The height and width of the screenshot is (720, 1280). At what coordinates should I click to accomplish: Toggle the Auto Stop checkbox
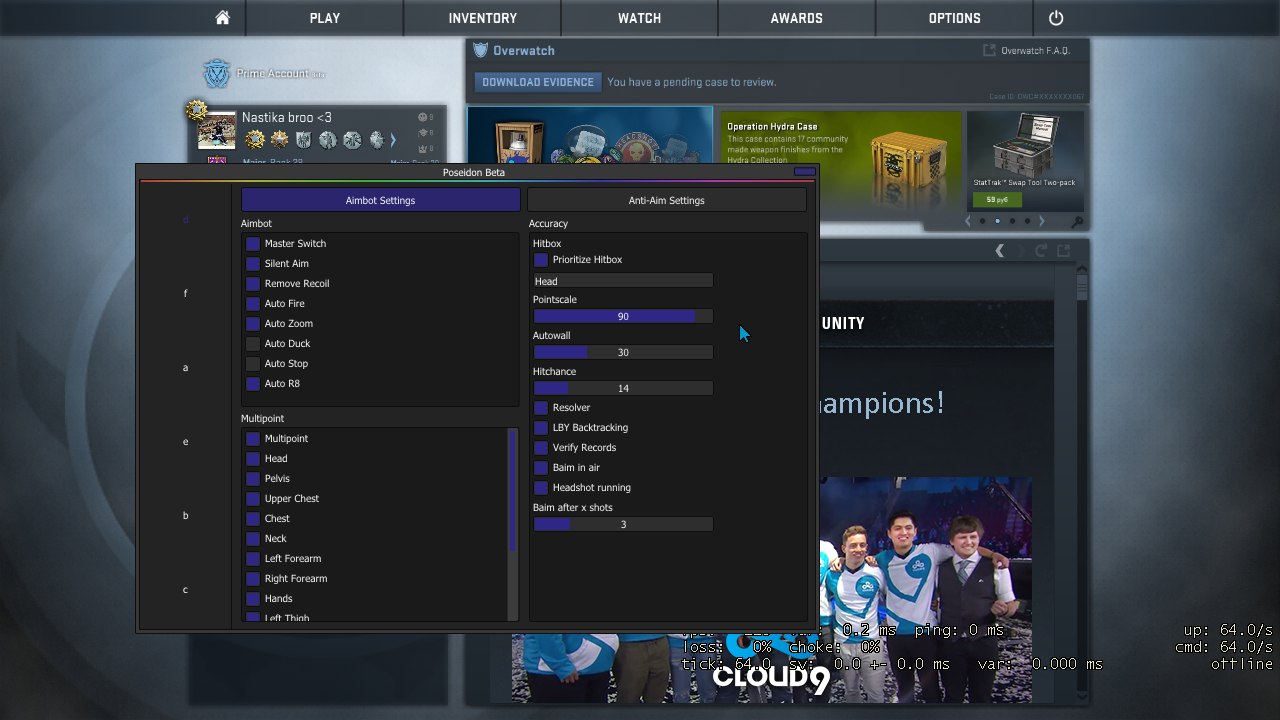(x=253, y=364)
